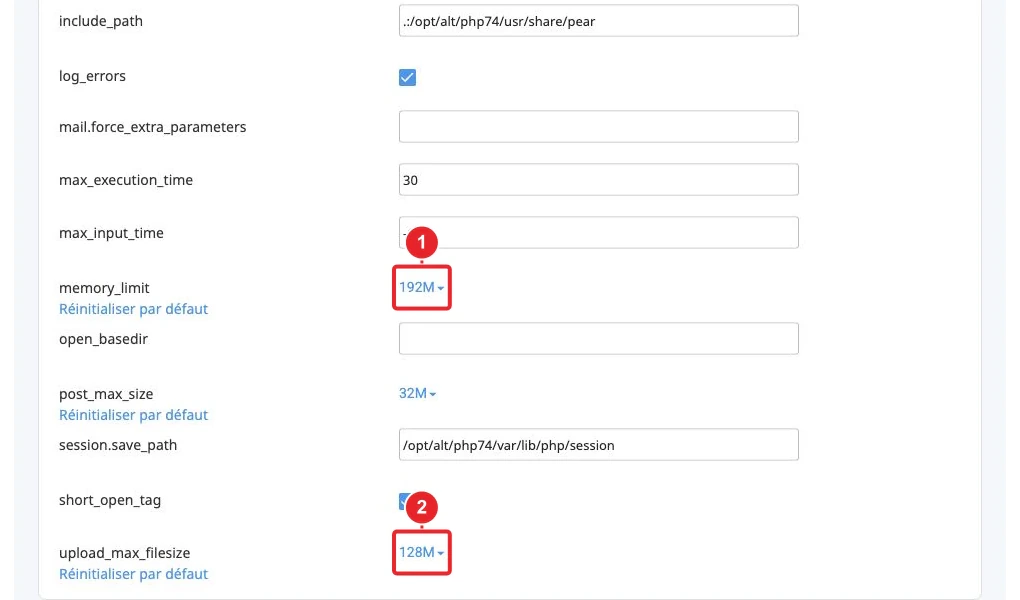Click the include_path input field

click(598, 21)
